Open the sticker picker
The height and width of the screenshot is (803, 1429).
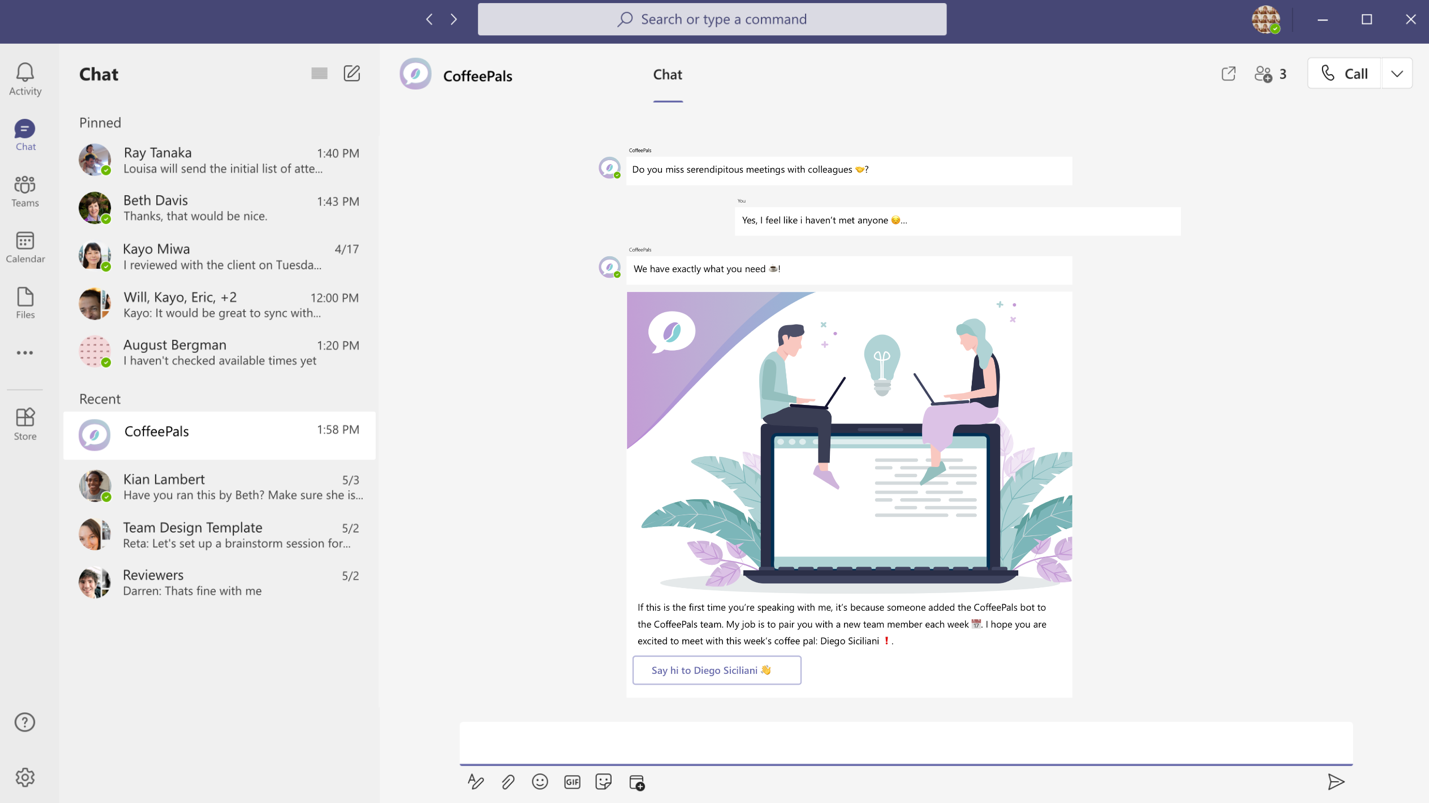[604, 782]
